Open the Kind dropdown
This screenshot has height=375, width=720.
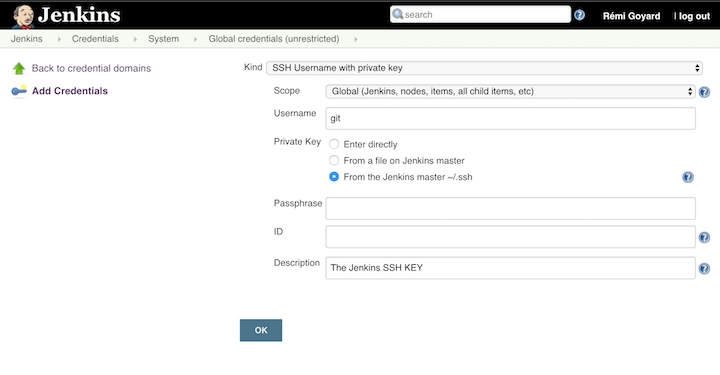(484, 68)
